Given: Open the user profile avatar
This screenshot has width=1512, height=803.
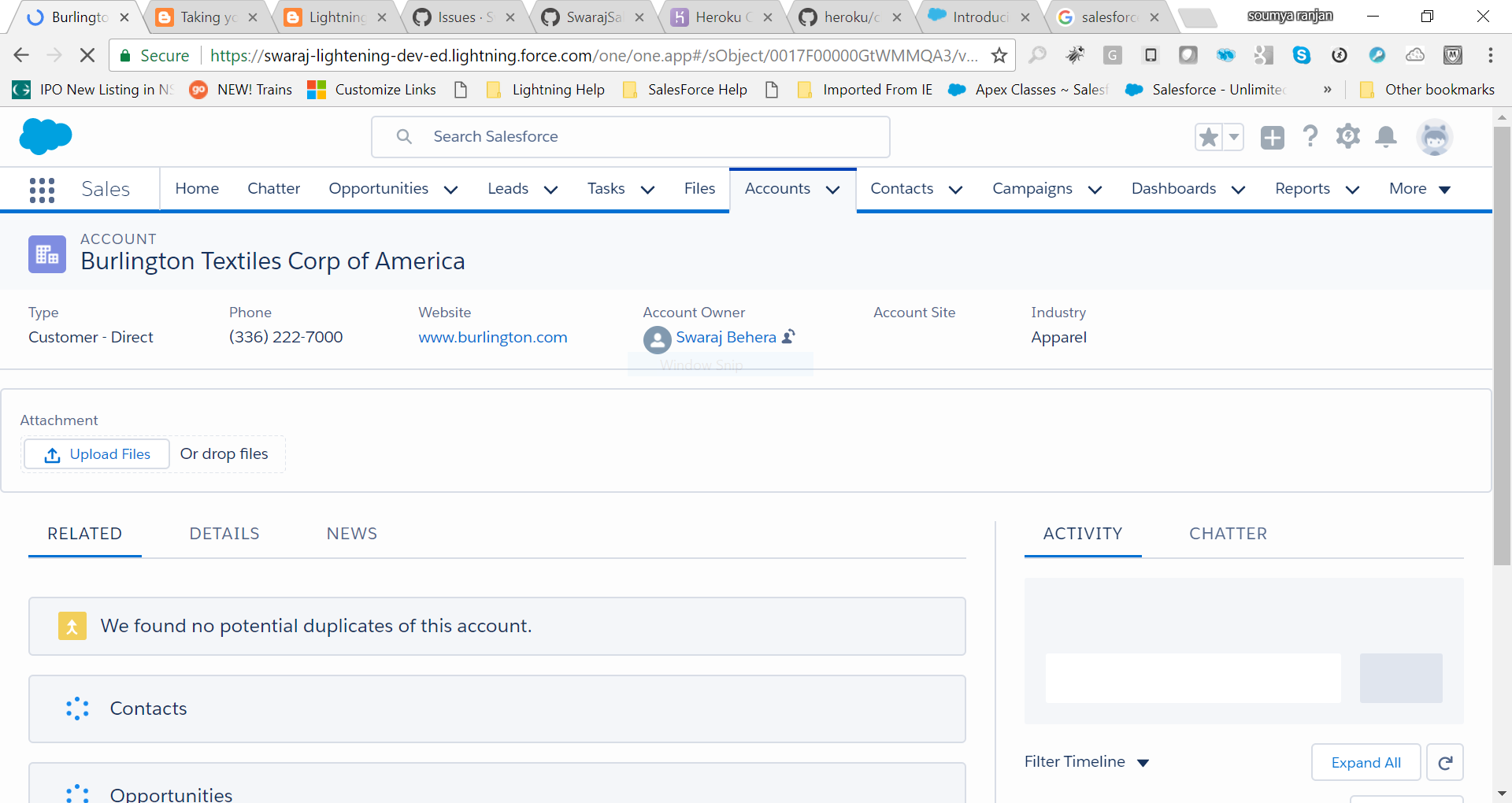Looking at the screenshot, I should click(1435, 138).
